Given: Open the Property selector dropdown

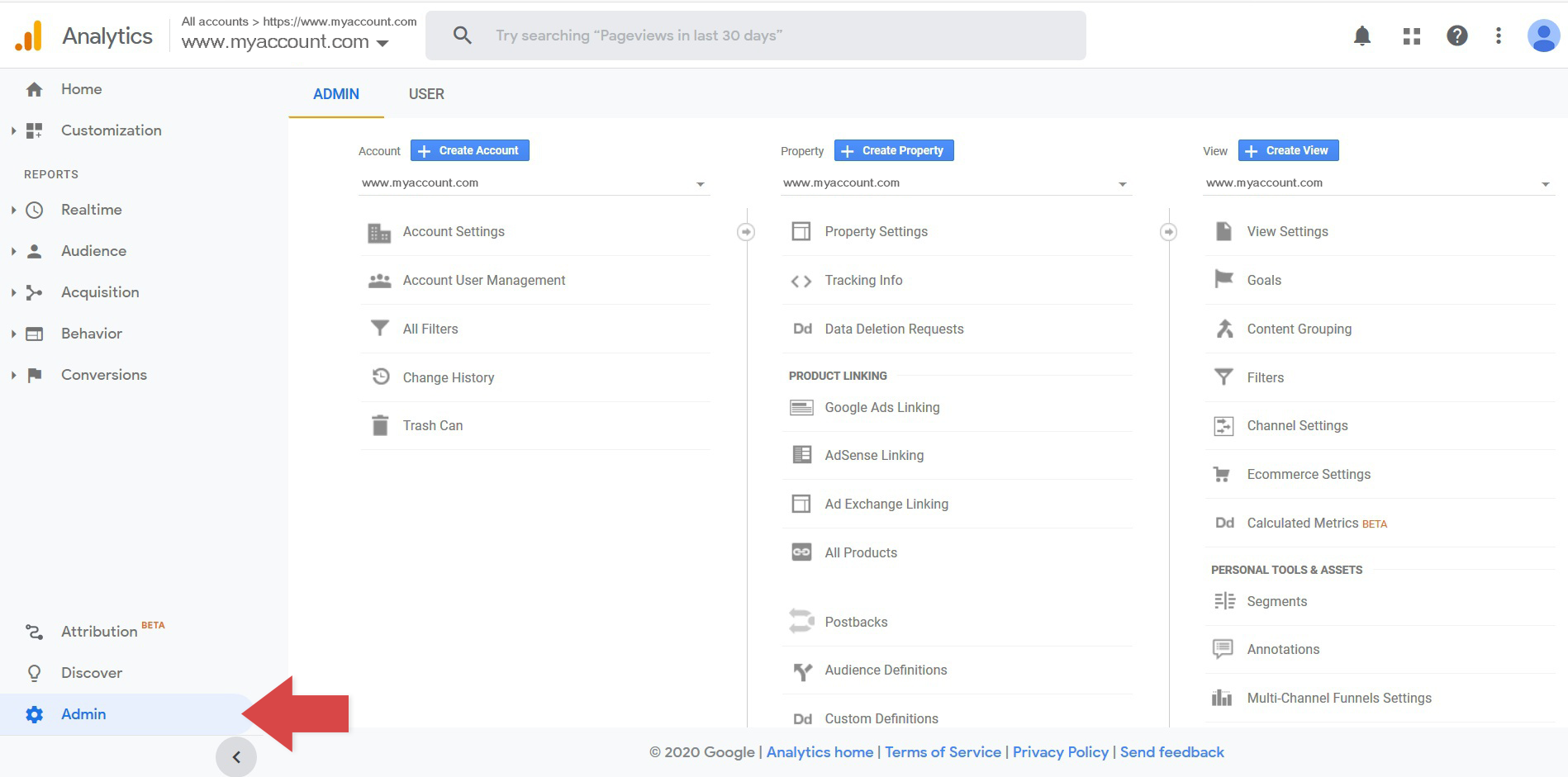Looking at the screenshot, I should pyautogui.click(x=957, y=183).
